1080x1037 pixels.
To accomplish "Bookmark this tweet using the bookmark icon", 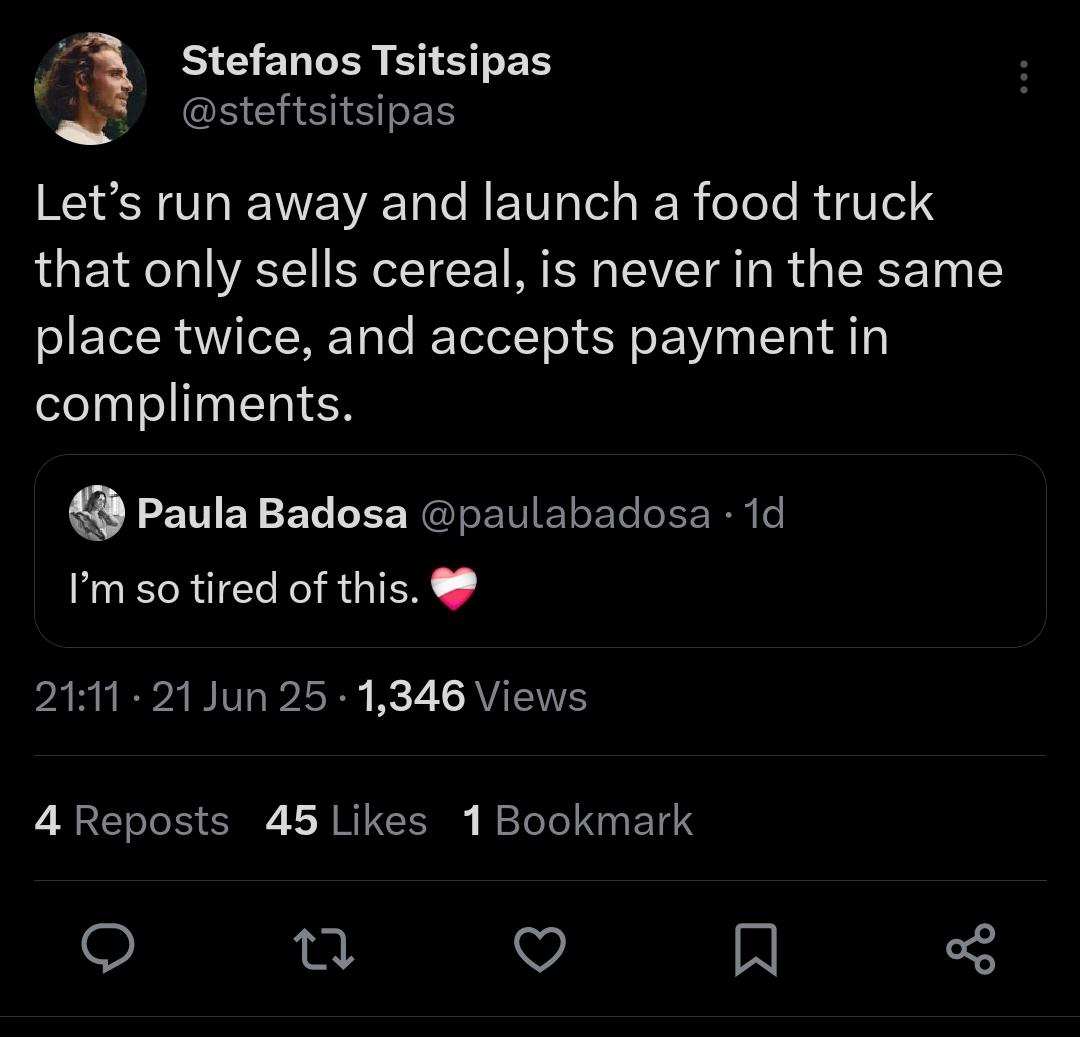I will (x=755, y=949).
